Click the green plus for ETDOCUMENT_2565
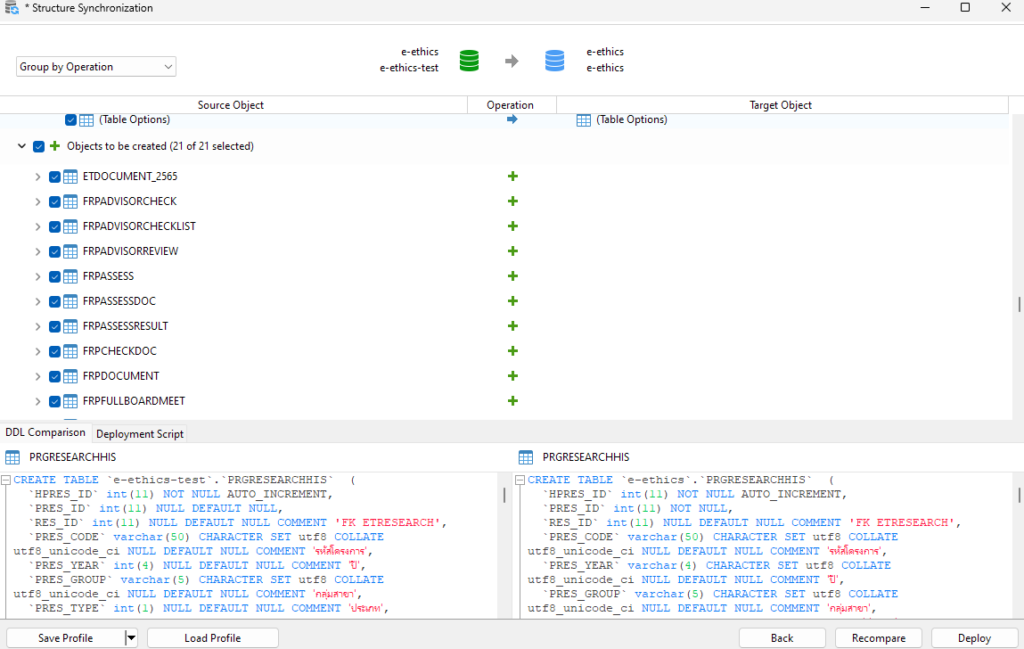This screenshot has width=1024, height=649. [x=512, y=176]
